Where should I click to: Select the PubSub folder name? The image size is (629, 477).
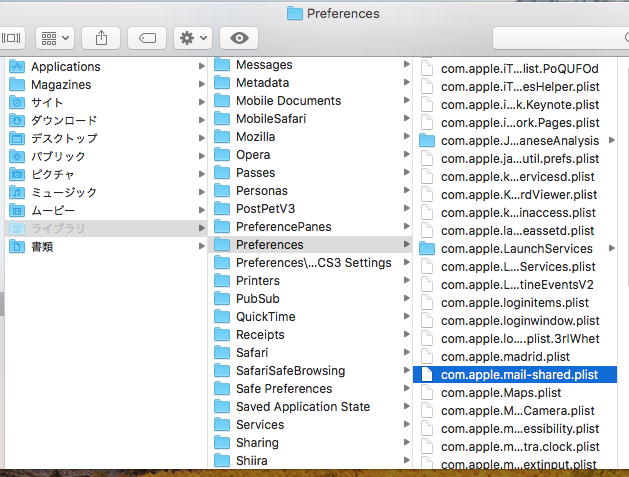[x=258, y=299]
